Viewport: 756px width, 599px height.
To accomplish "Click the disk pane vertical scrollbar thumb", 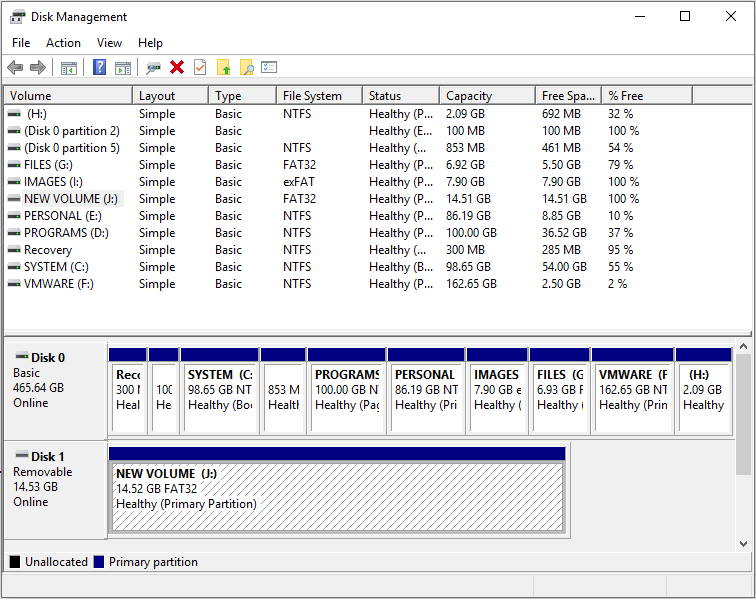I will [743, 414].
